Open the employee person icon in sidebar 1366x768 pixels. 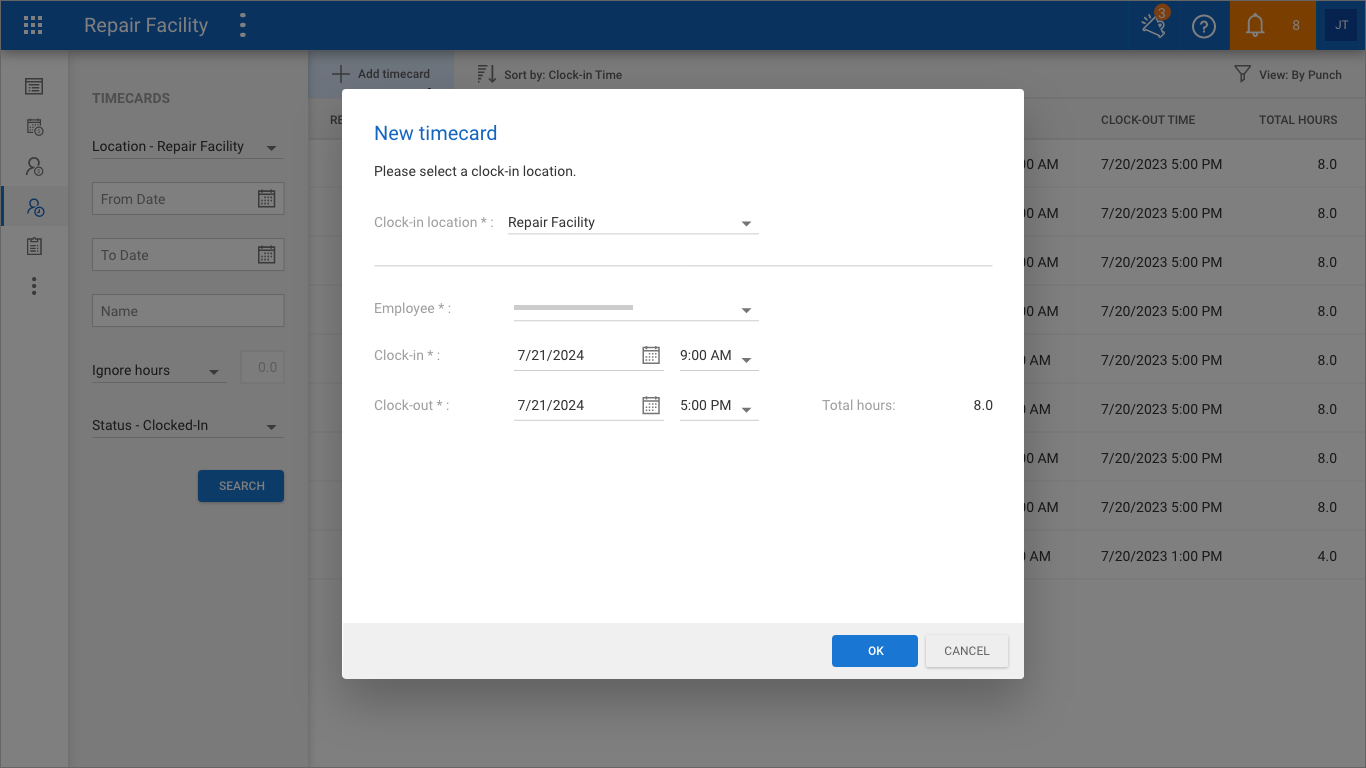point(34,167)
